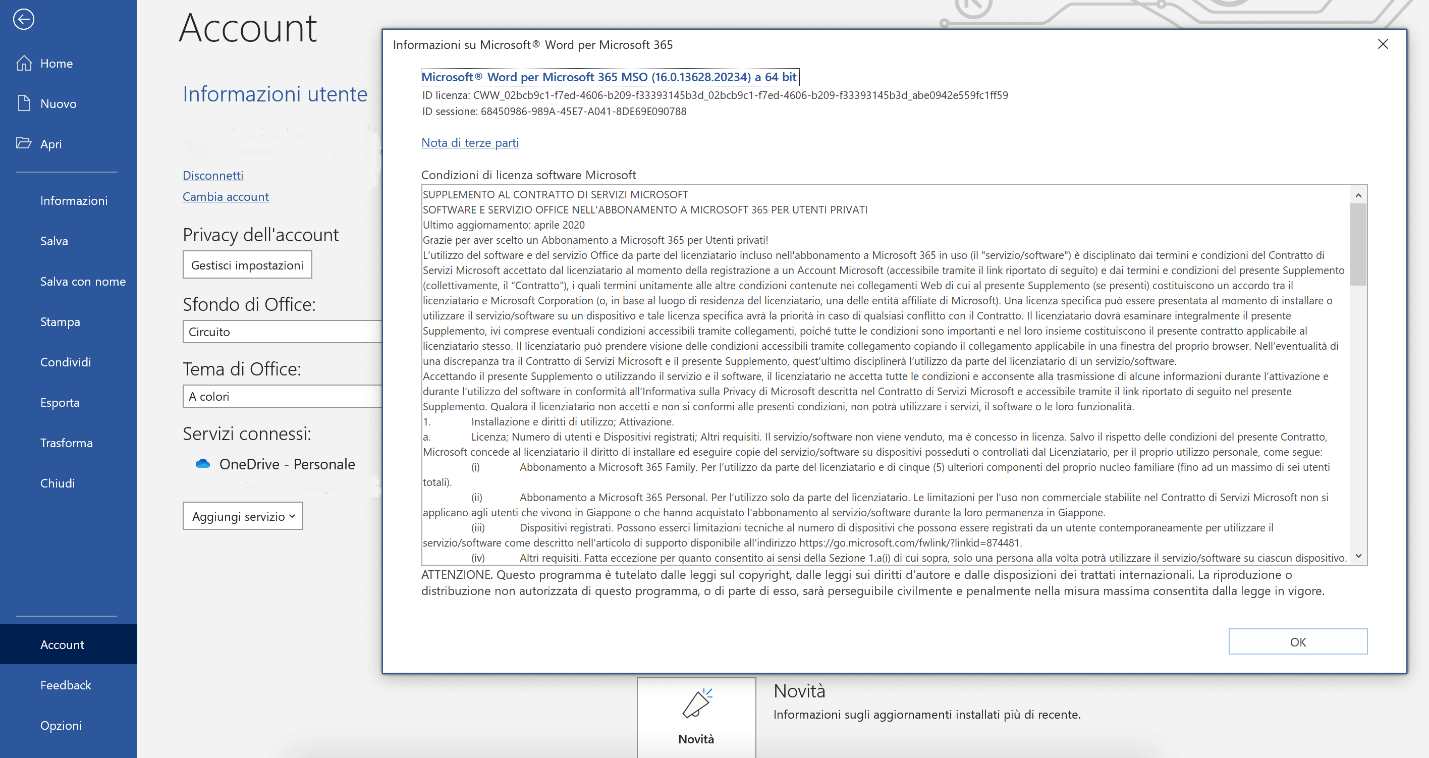Click the Novità megaphone icon
The height and width of the screenshot is (758, 1429).
tap(696, 703)
